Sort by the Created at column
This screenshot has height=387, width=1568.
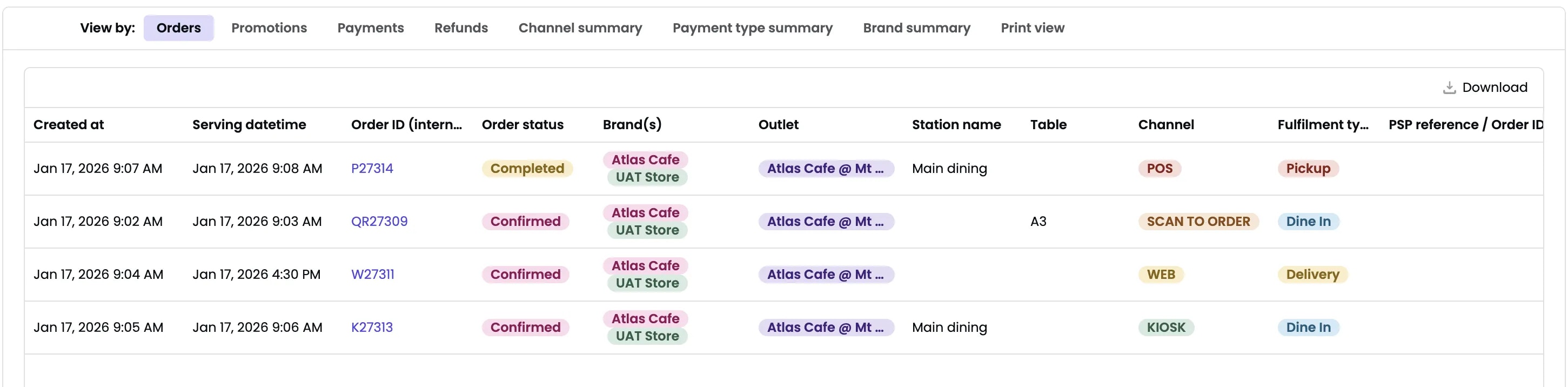[x=68, y=124]
